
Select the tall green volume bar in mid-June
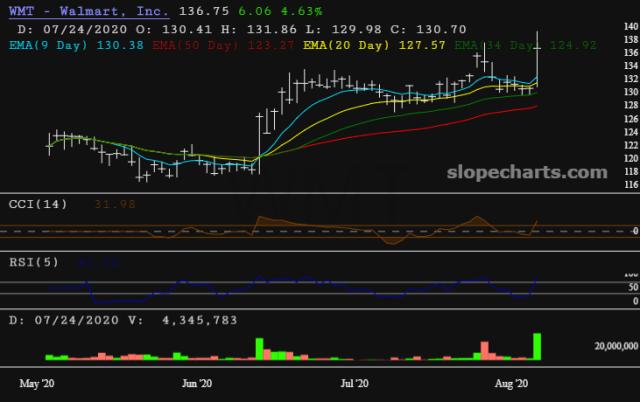(260, 349)
